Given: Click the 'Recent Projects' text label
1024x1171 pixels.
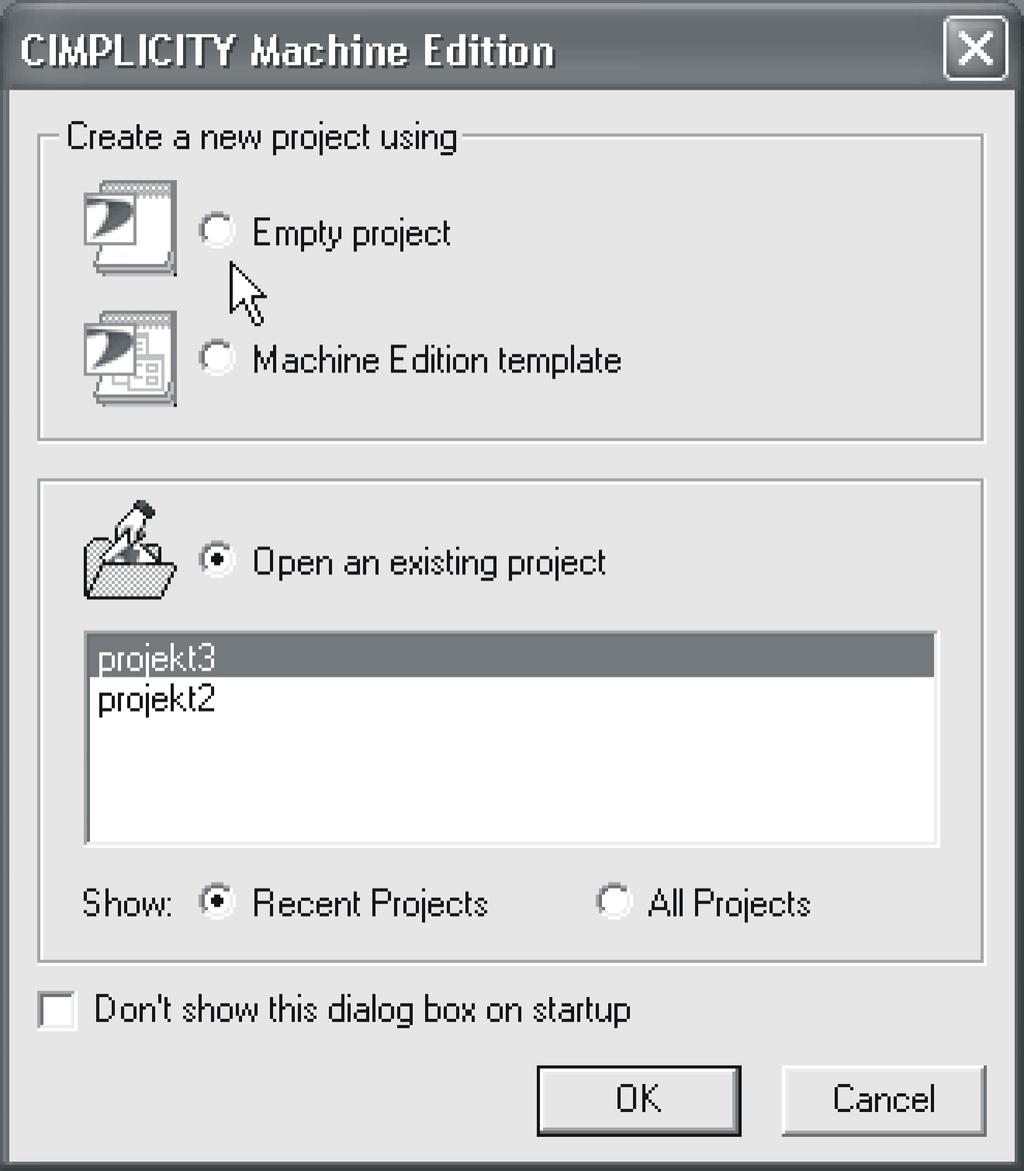Looking at the screenshot, I should point(370,903).
